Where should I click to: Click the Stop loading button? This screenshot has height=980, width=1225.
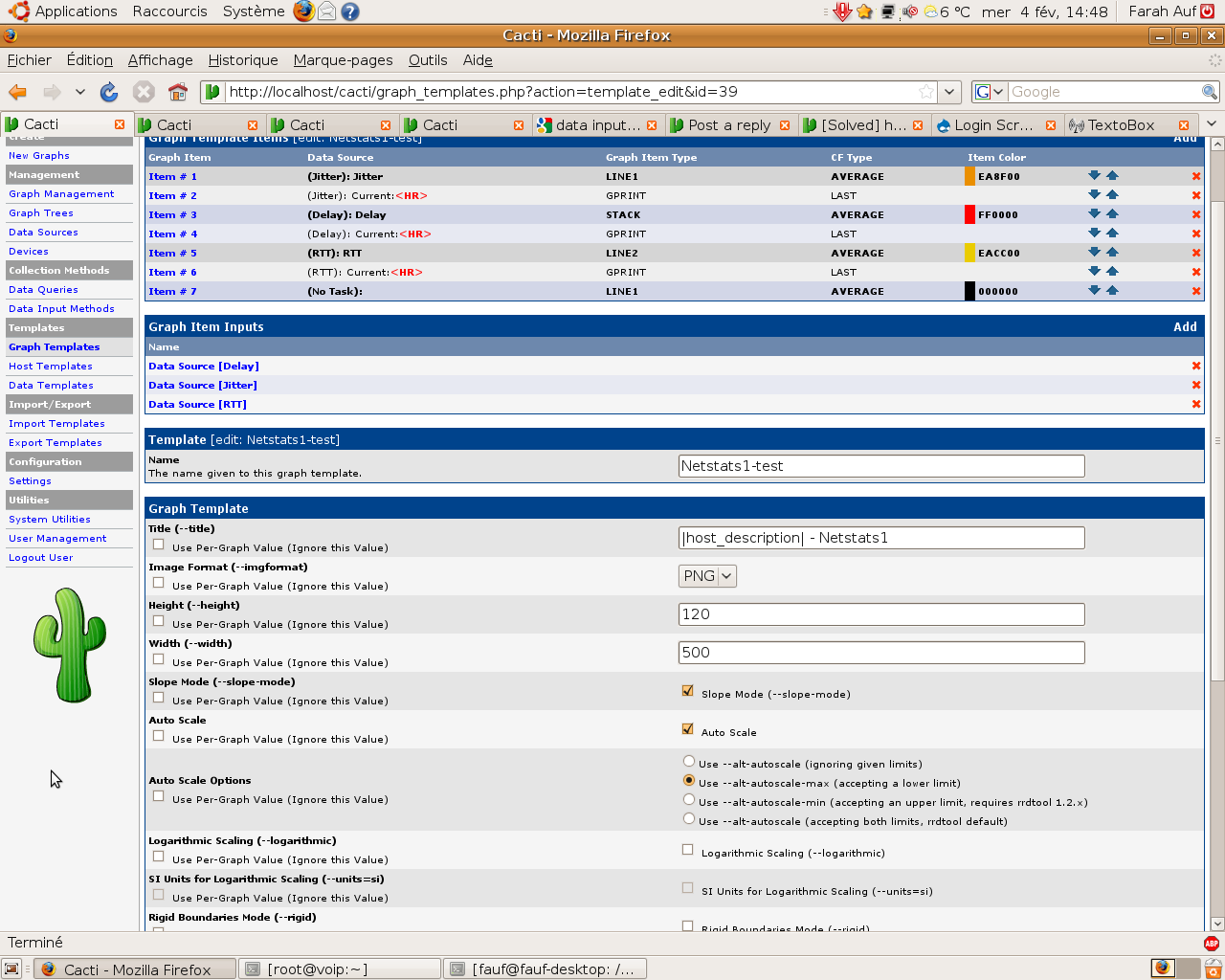144,92
